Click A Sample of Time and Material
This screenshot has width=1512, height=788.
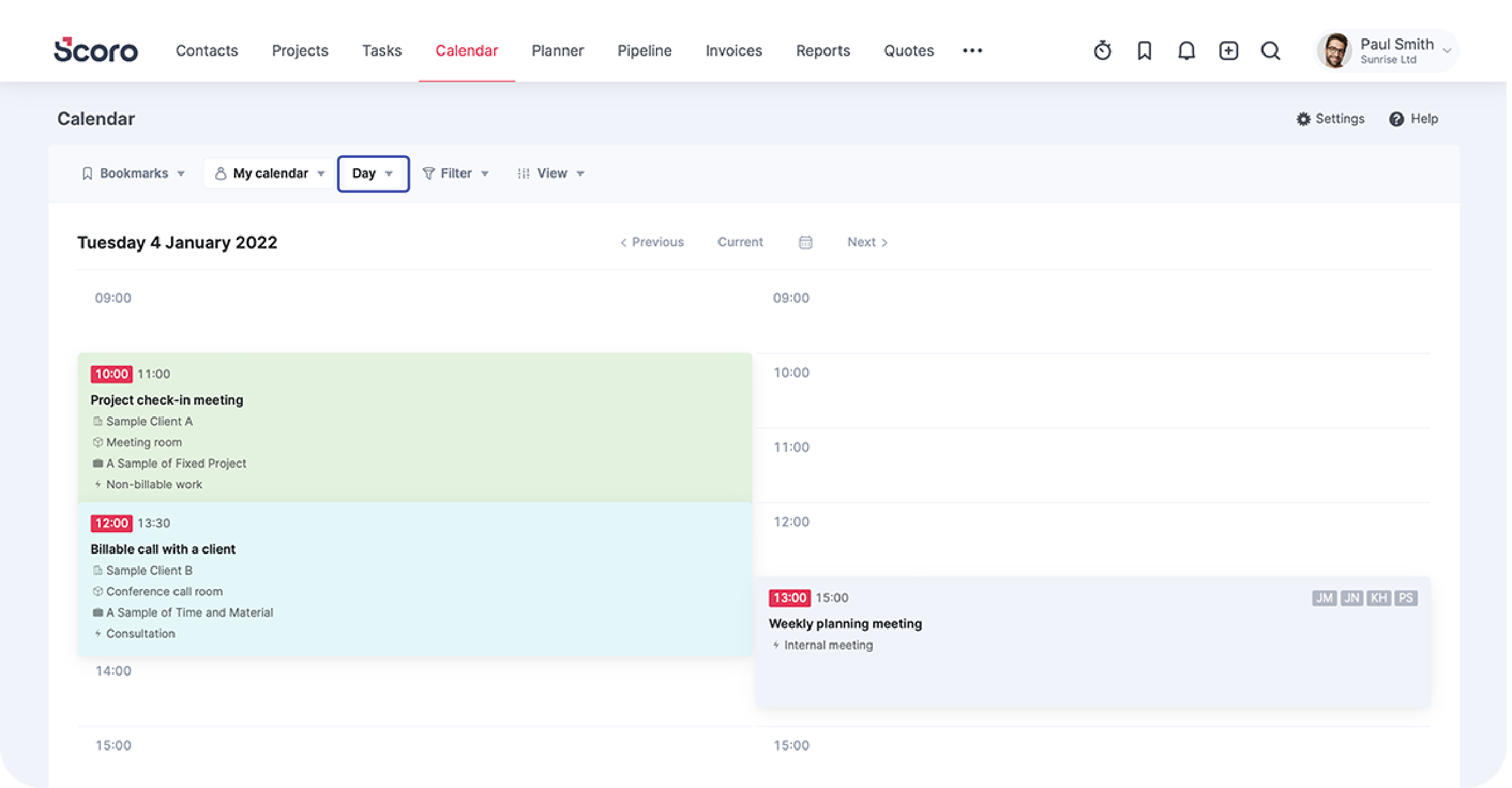(x=190, y=613)
